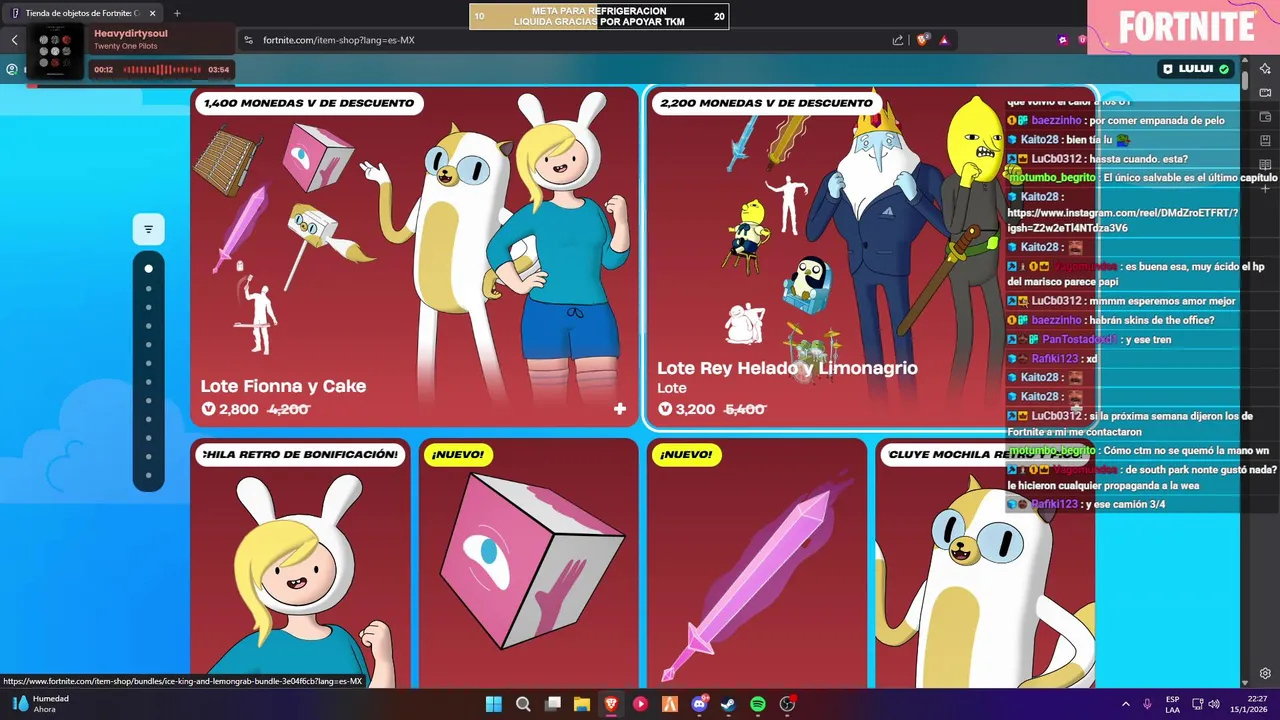This screenshot has height=720, width=1280.
Task: Select the first section dot in navigator
Action: coord(148,268)
